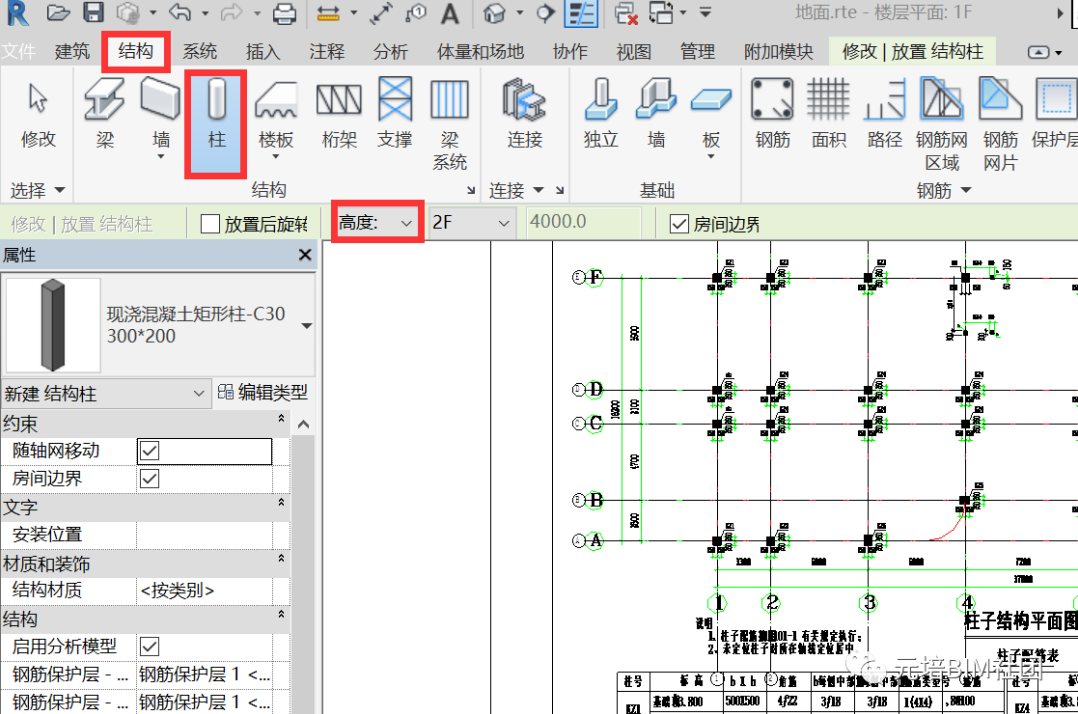Select the Rebar (钢筋) tool
Viewport: 1078px width, 714px height.
coord(772,114)
